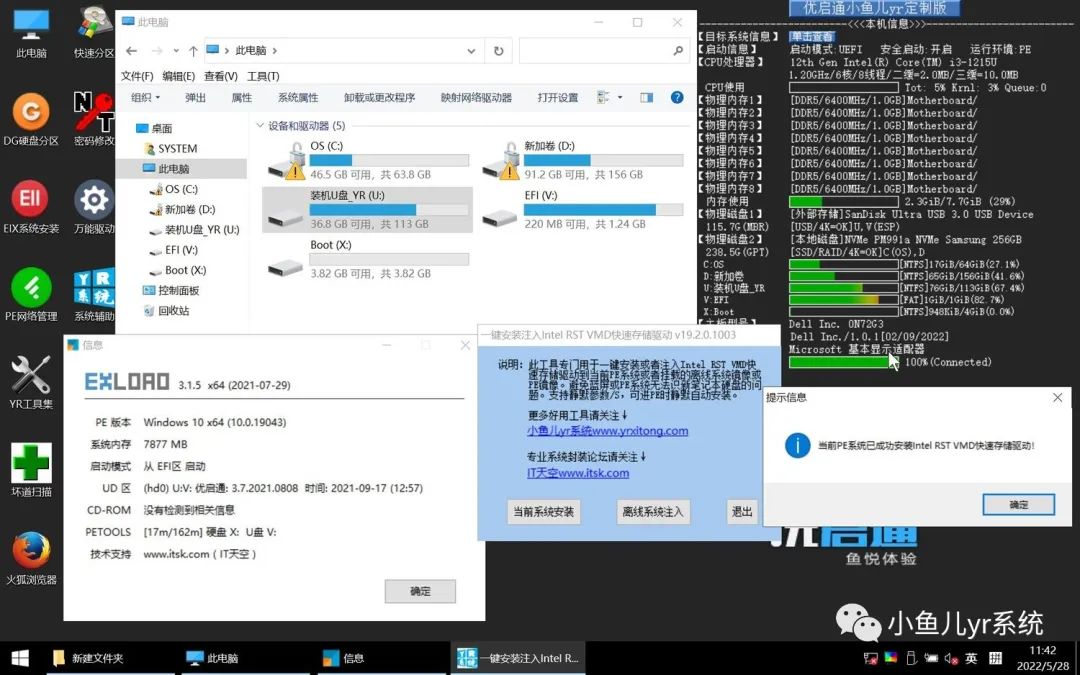1080x675 pixels.
Task: Click 确定 in EXLOAD 信息 window
Action: (420, 591)
